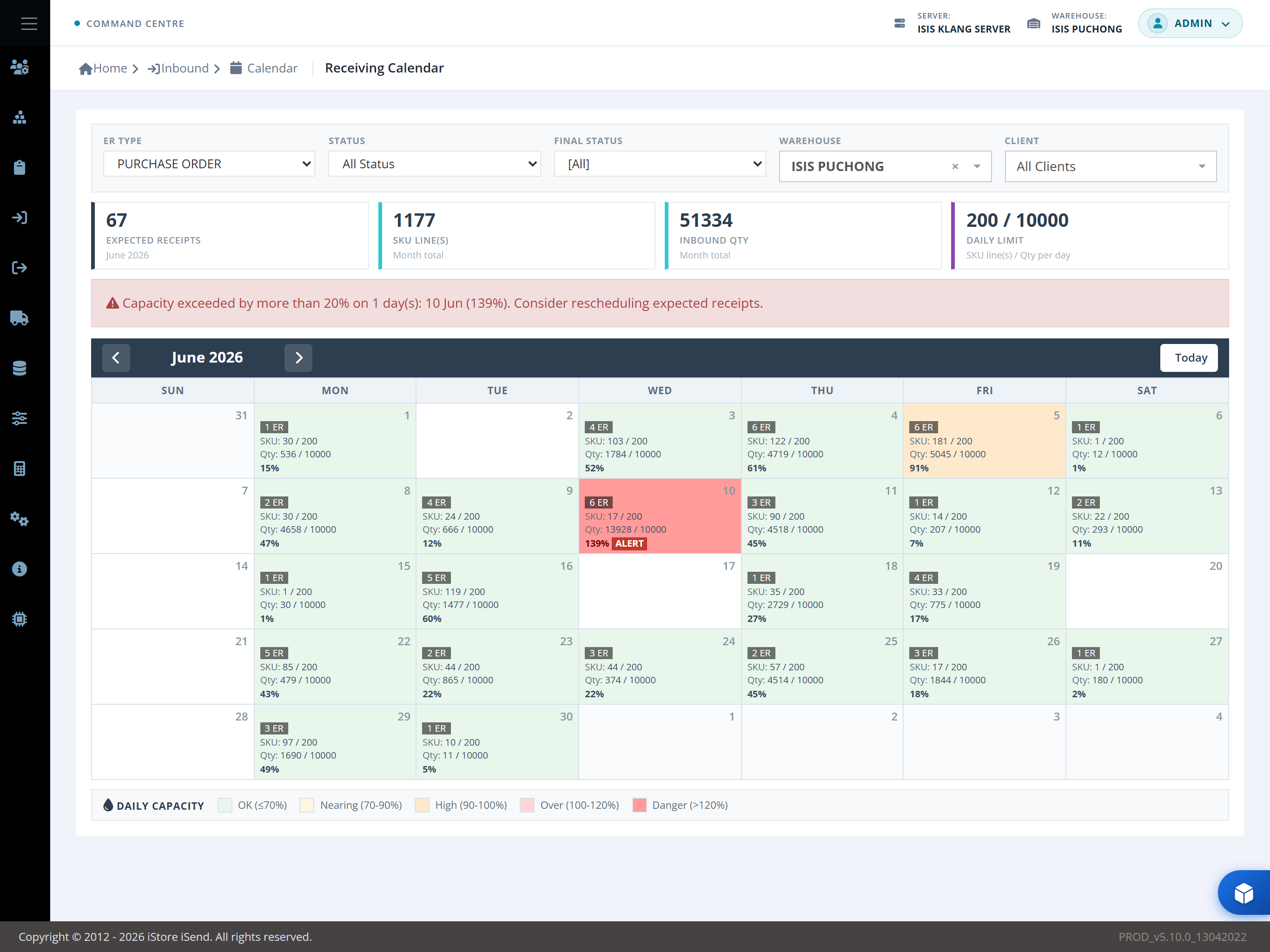Clear the ISIS PUCHONG warehouse selection

click(955, 166)
